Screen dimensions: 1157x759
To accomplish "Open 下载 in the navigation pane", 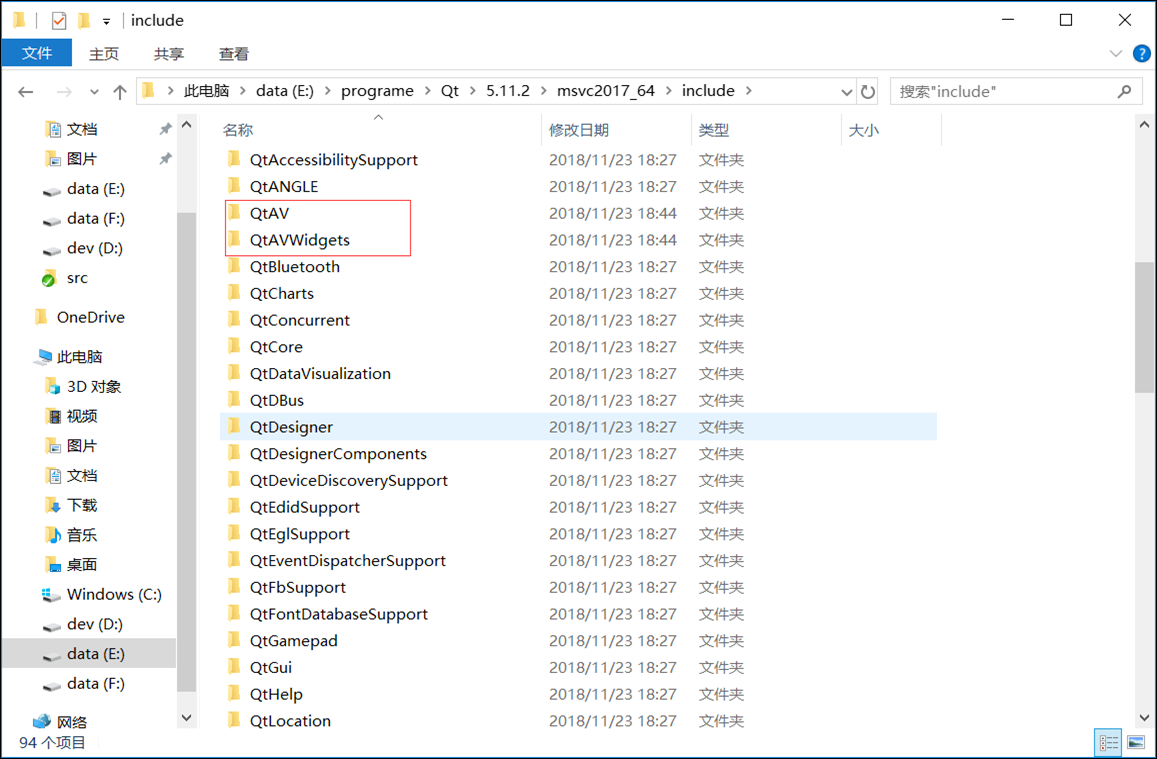I will 82,505.
